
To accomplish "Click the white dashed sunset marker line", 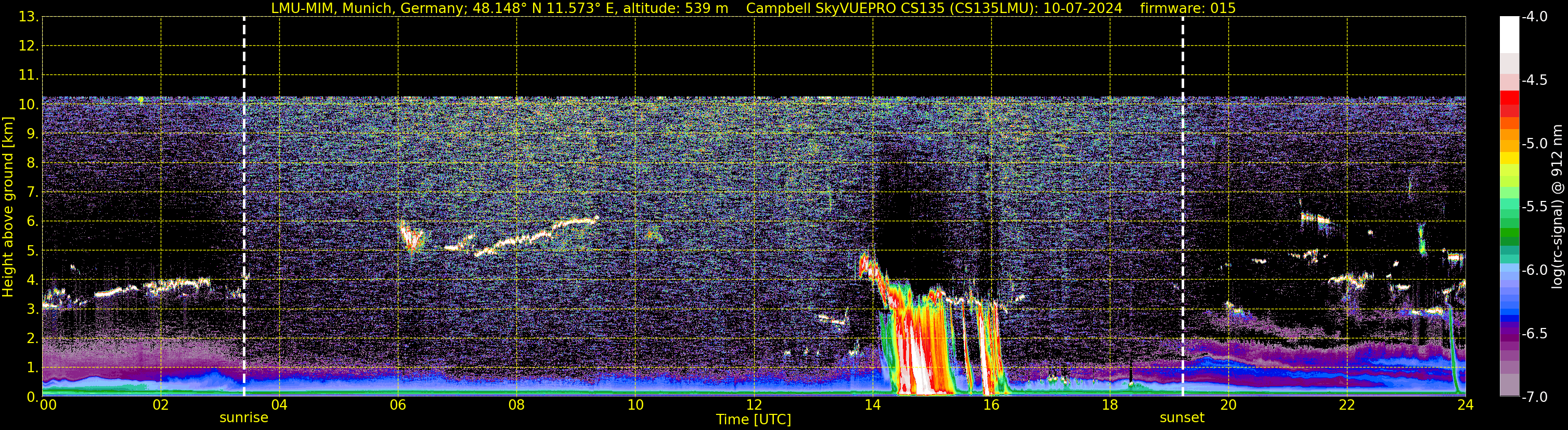I will pos(1183,207).
